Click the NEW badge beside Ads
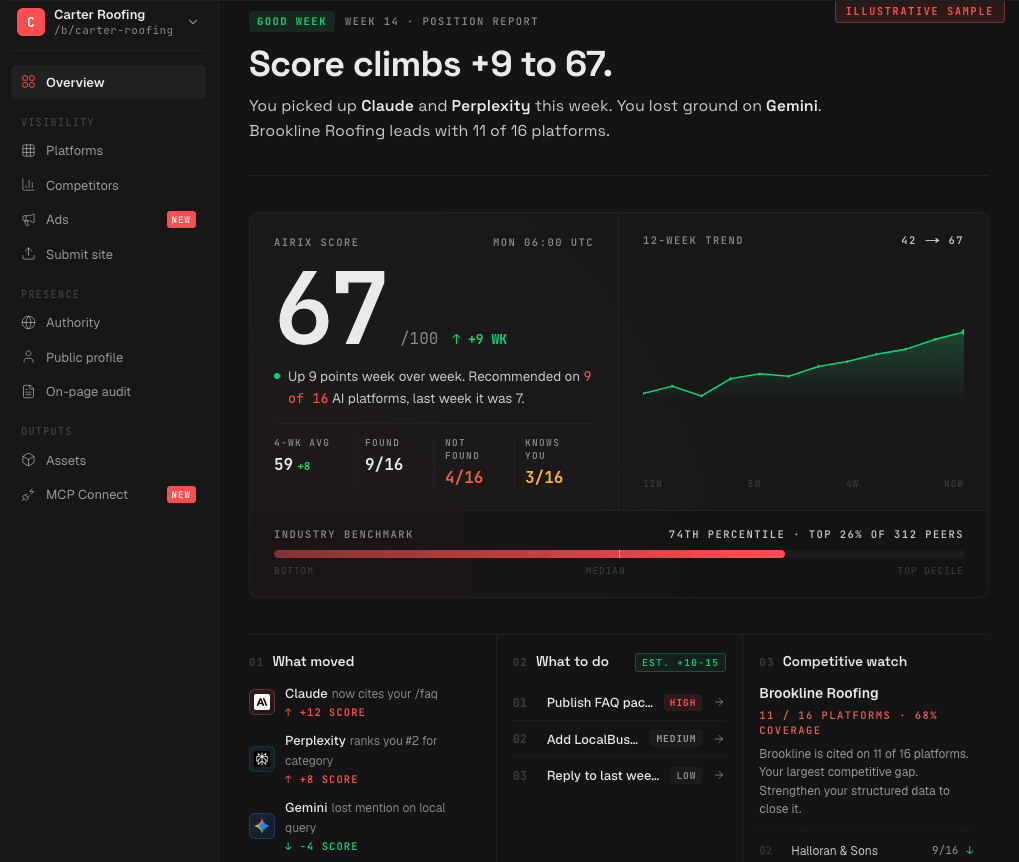1019x862 pixels. (181, 220)
